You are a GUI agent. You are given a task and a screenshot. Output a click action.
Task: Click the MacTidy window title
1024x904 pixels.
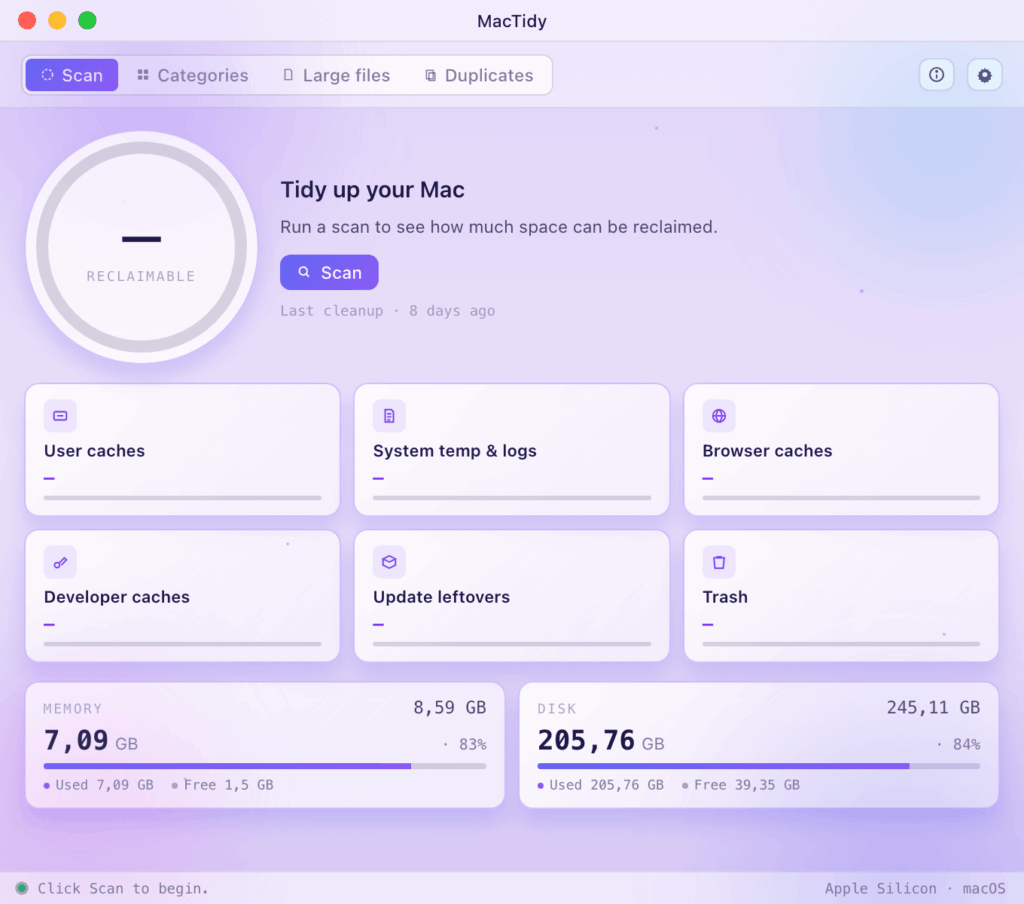[x=512, y=21]
